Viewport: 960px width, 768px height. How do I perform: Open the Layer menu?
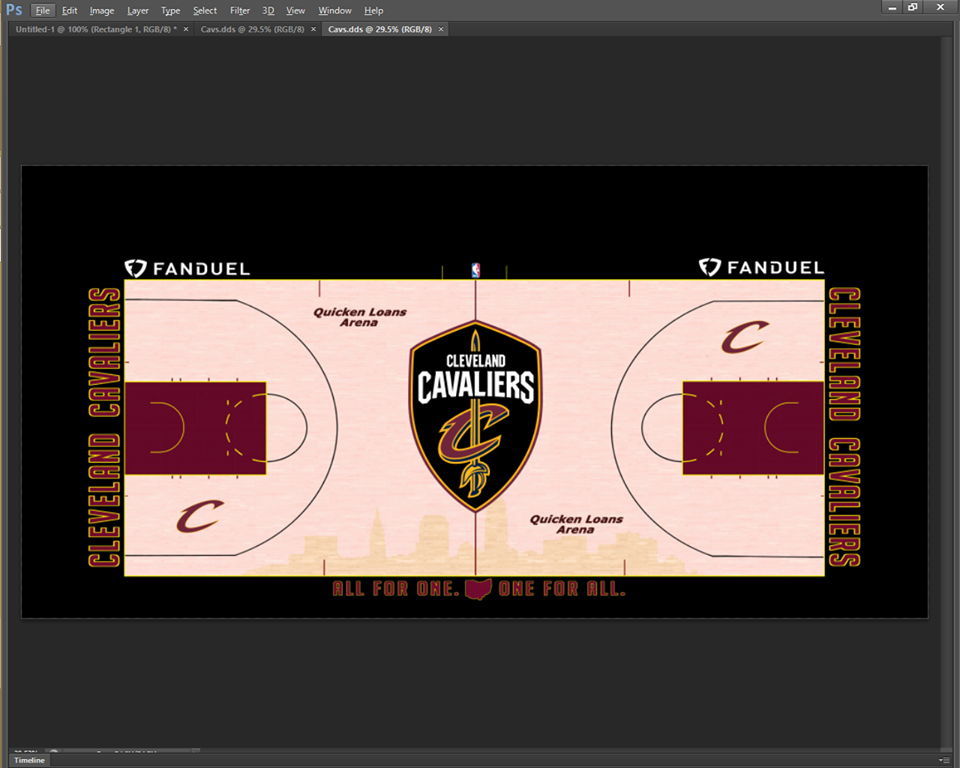point(137,10)
